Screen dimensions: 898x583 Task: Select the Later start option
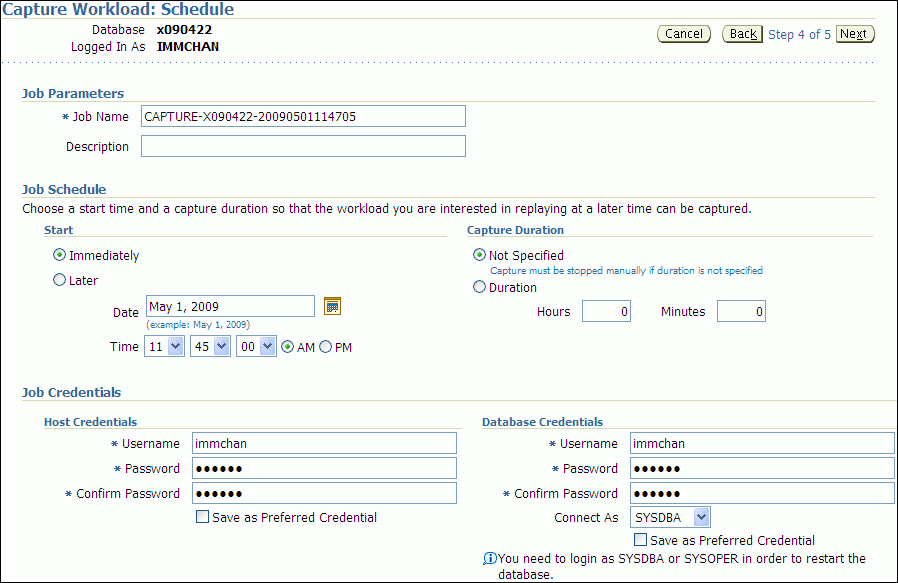coord(60,281)
